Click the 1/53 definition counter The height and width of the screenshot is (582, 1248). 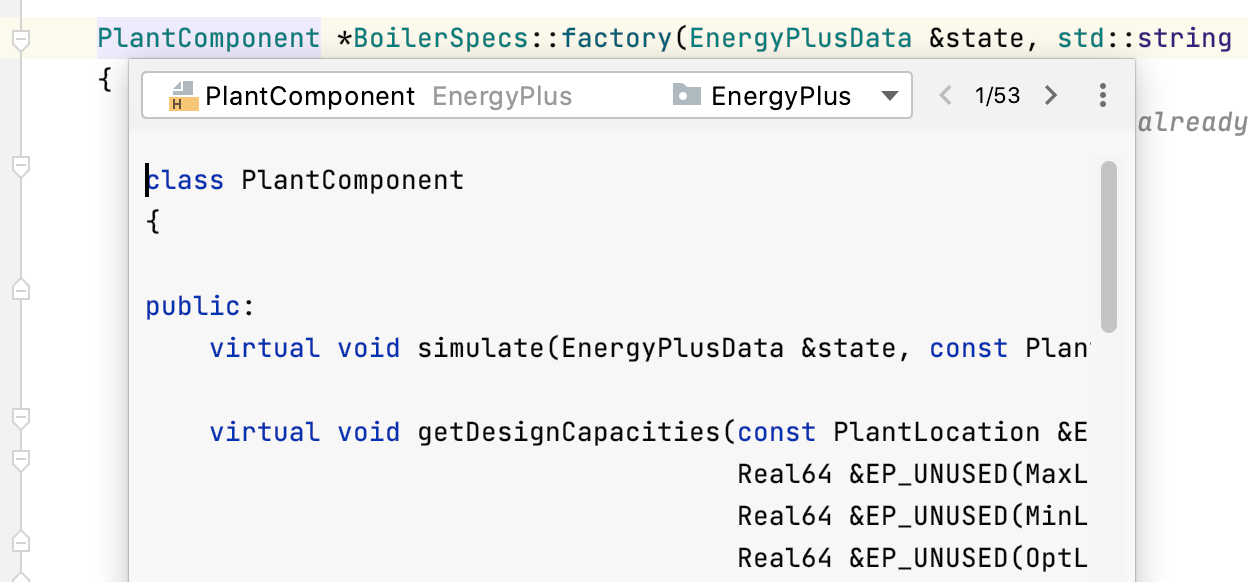point(997,96)
